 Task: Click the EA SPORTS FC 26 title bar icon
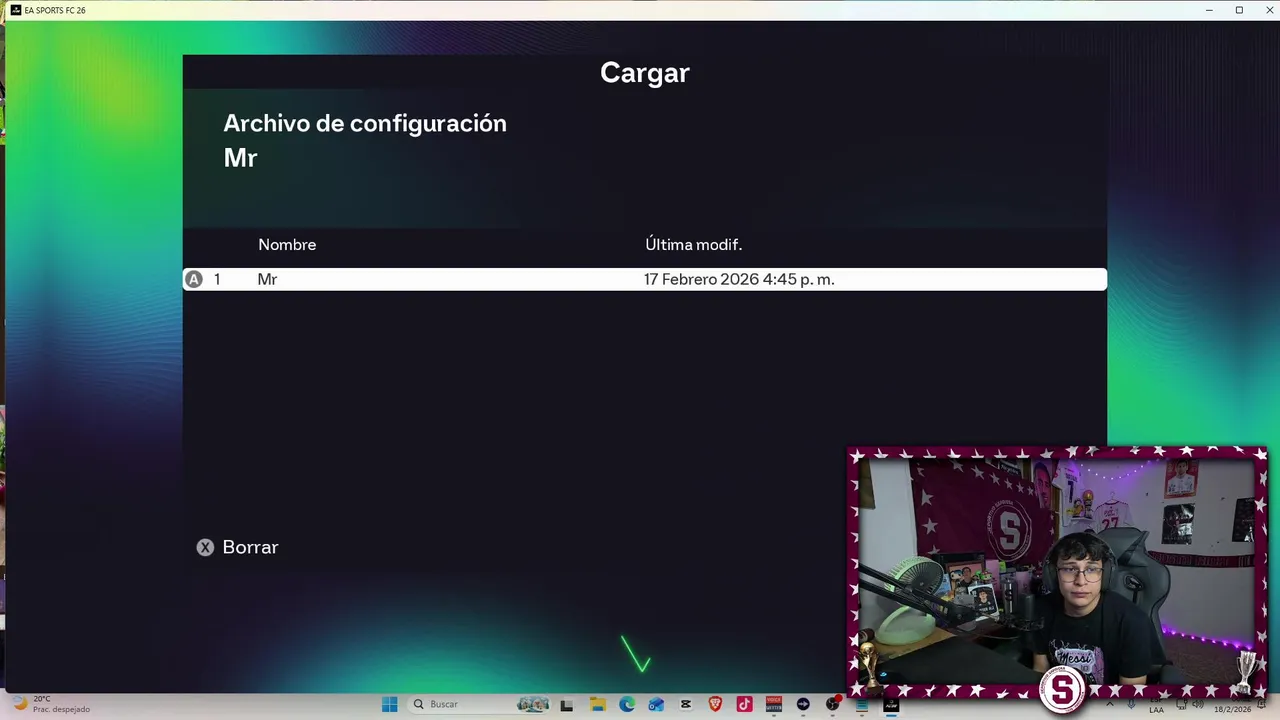15,10
